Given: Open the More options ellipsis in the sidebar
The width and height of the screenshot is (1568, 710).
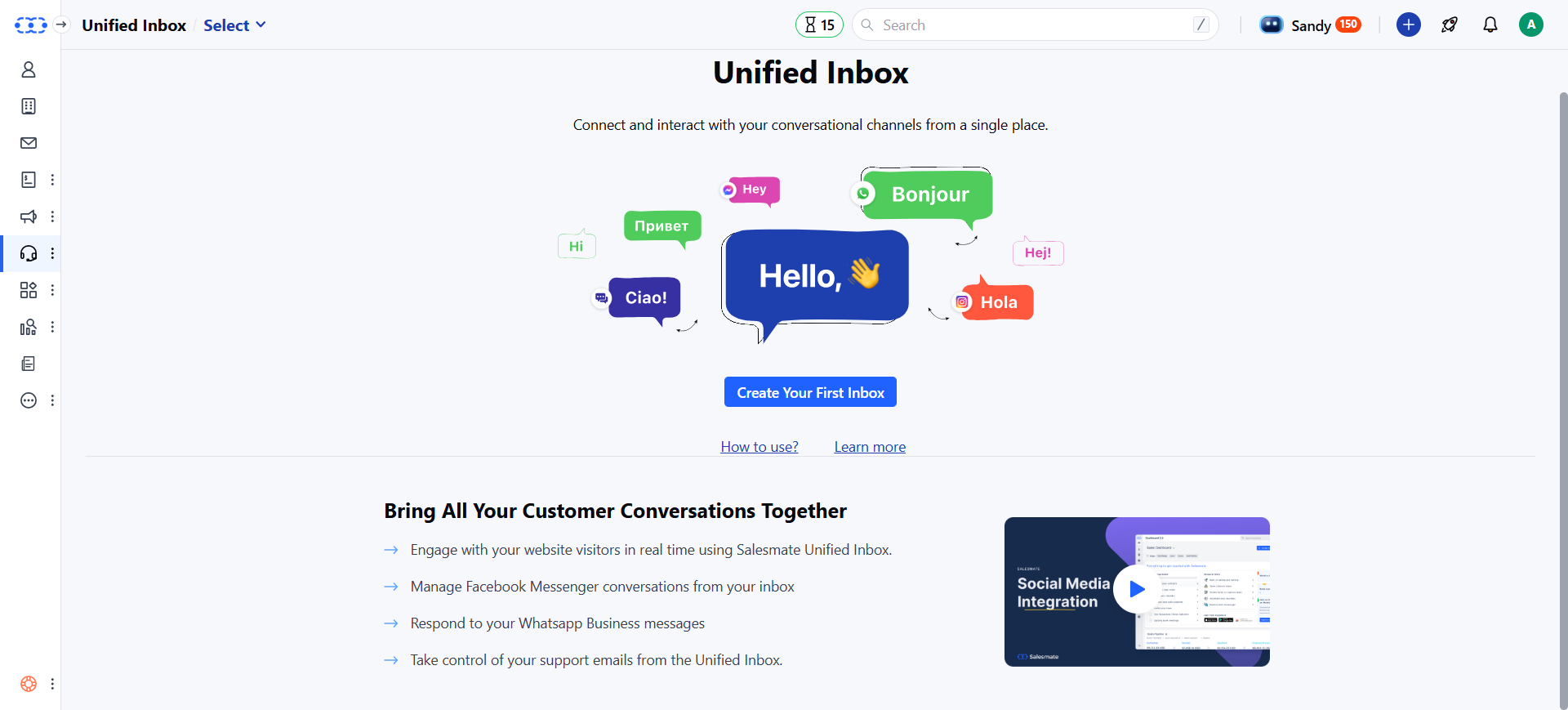Looking at the screenshot, I should pyautogui.click(x=29, y=400).
